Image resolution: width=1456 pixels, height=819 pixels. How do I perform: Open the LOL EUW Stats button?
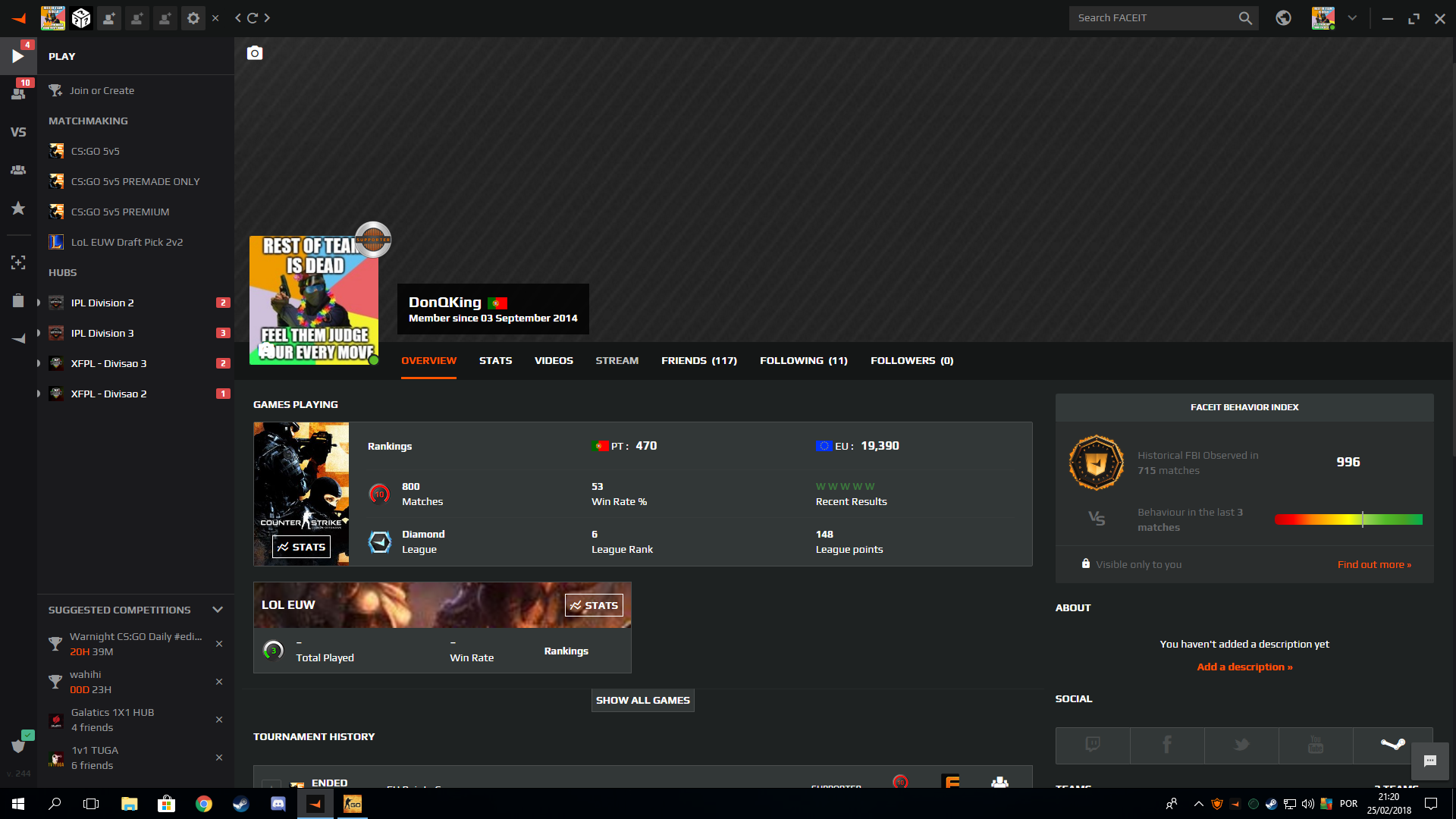pos(594,605)
